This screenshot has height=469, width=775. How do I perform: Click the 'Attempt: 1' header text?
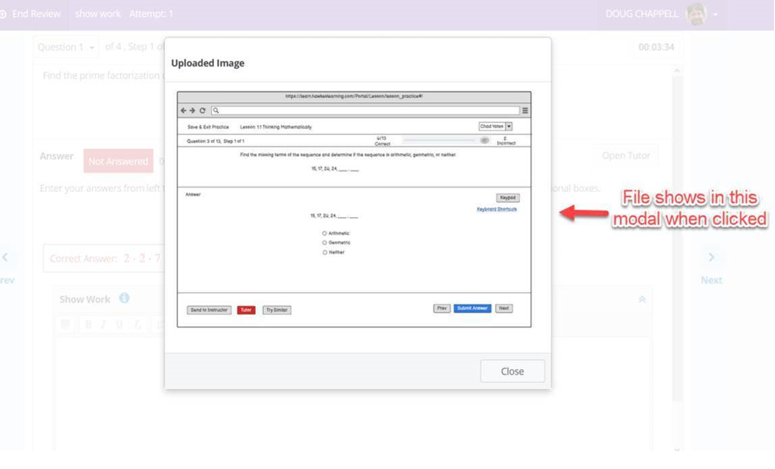click(x=151, y=14)
